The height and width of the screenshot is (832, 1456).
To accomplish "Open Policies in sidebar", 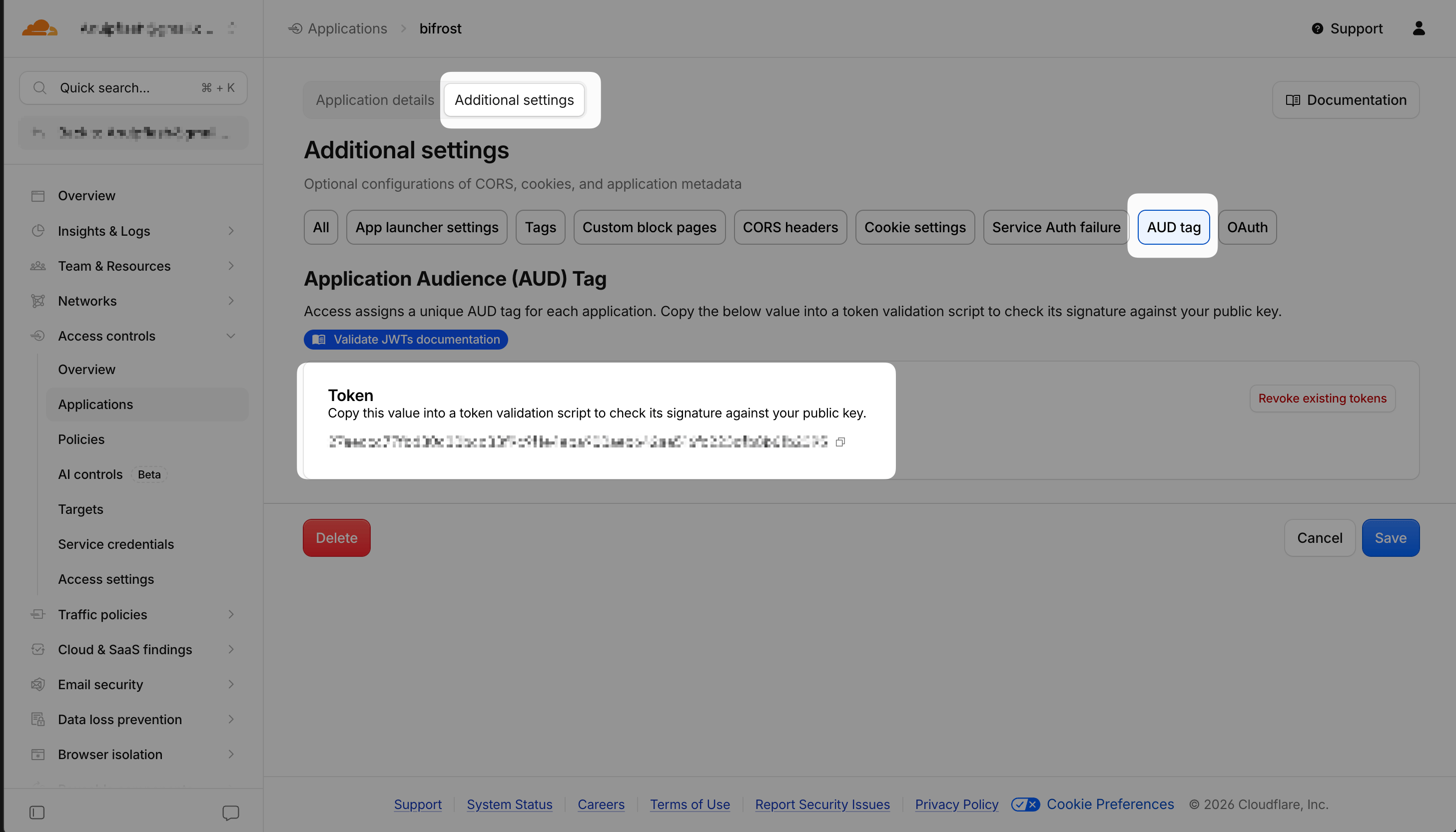I will pyautogui.click(x=81, y=439).
